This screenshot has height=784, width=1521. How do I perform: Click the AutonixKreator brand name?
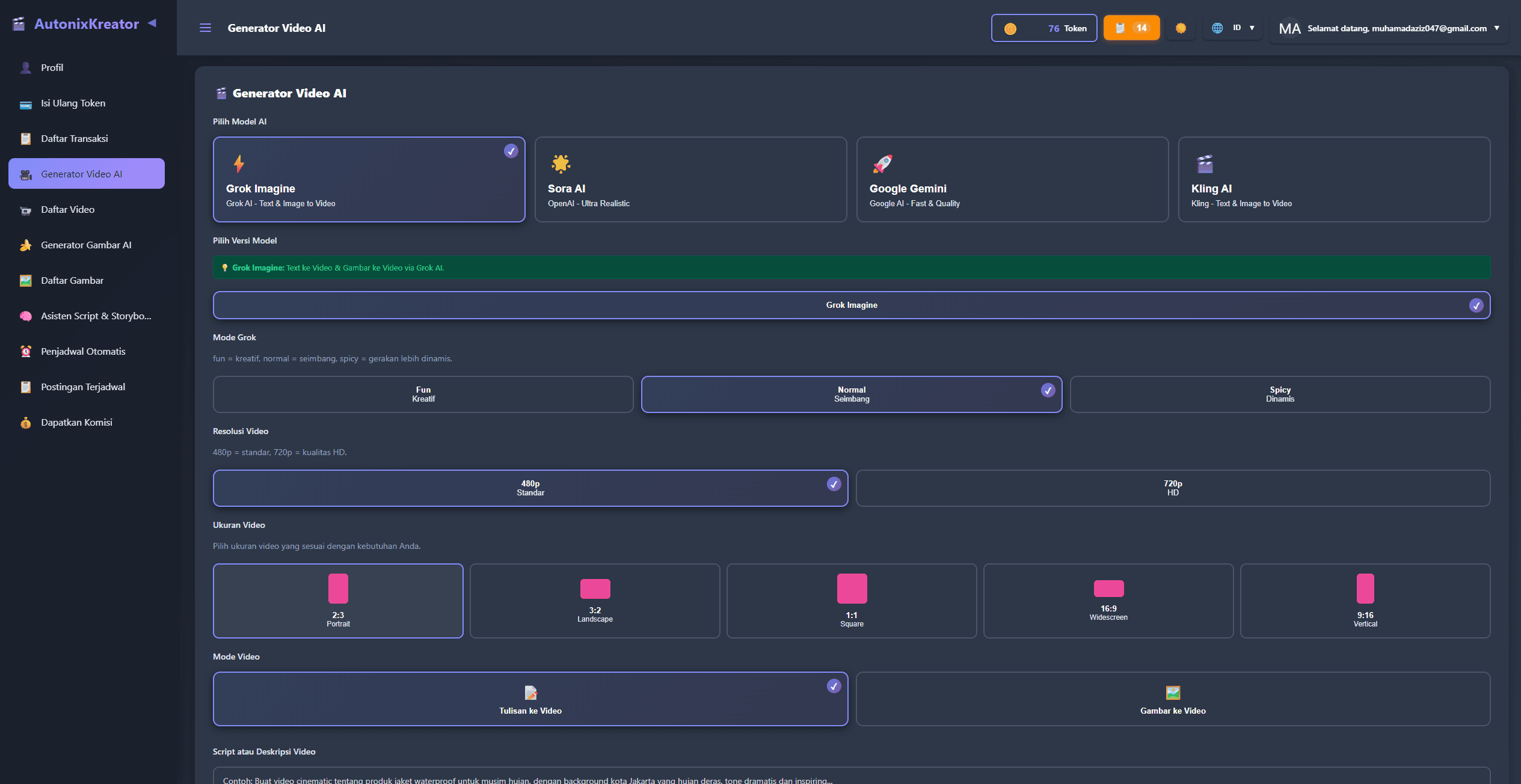87,24
